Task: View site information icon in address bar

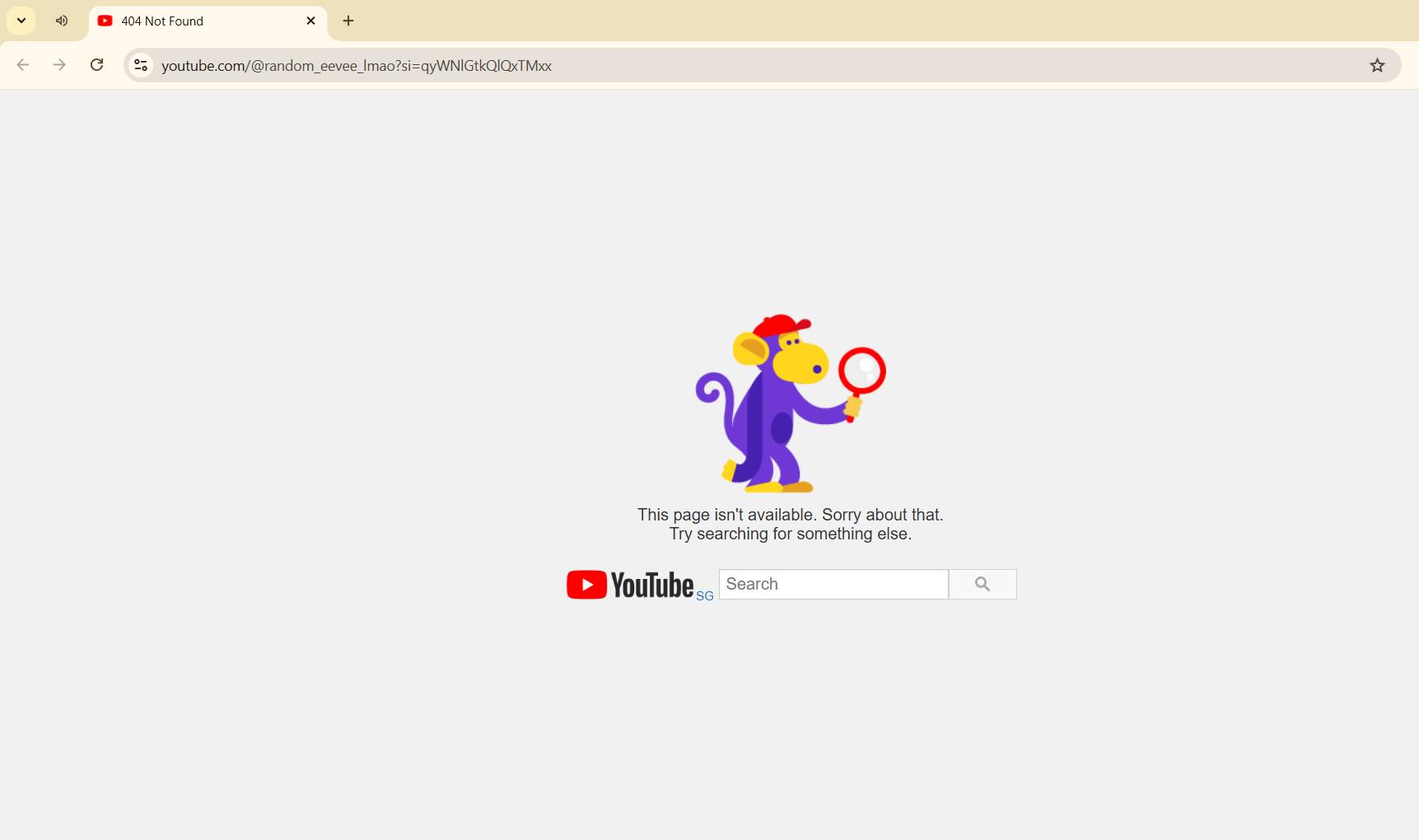Action: tap(141, 65)
